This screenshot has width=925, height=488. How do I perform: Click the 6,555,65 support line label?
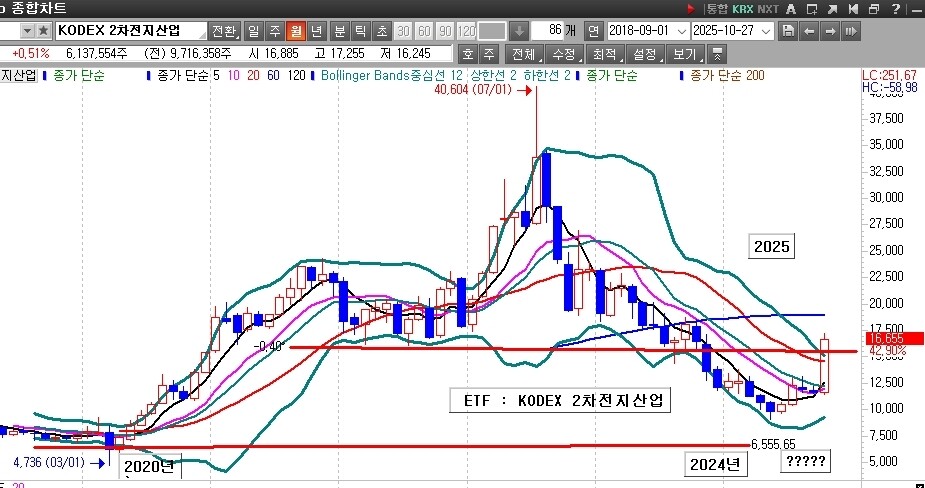pyautogui.click(x=773, y=444)
